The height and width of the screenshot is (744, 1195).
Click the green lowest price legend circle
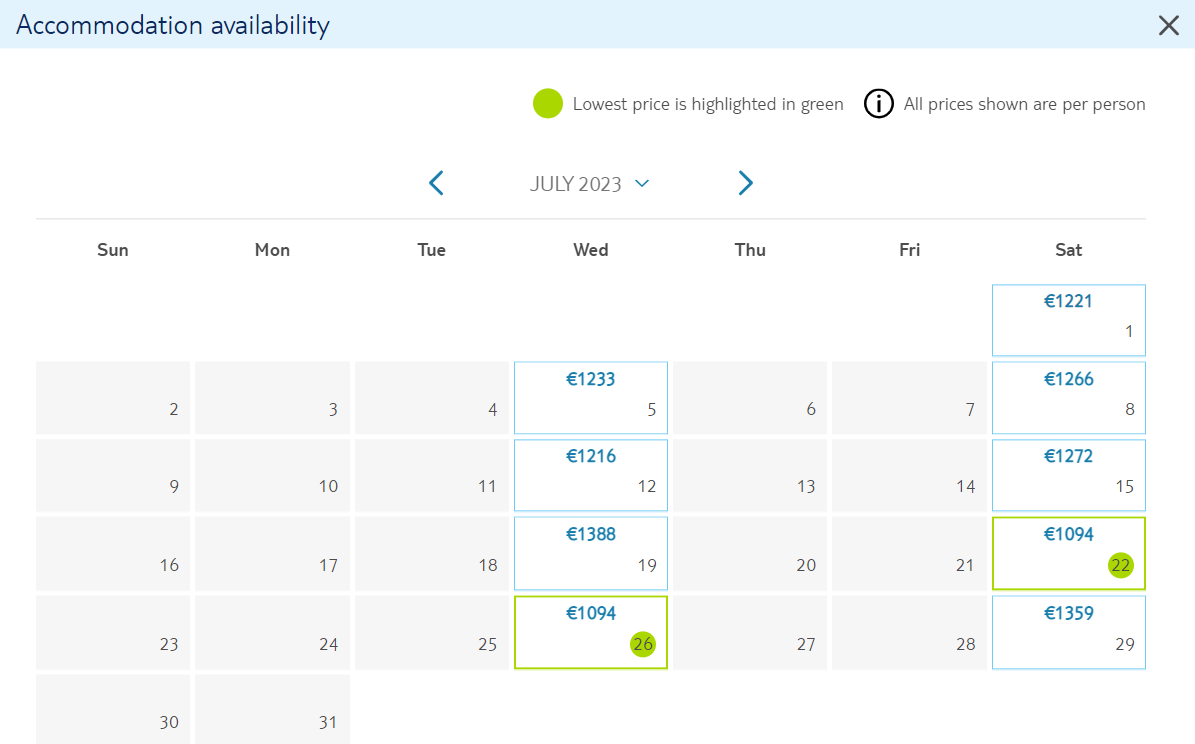(x=547, y=104)
